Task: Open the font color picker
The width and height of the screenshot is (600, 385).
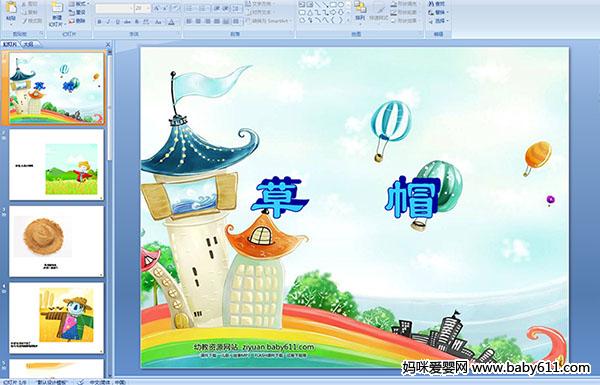Action: pyautogui.click(x=172, y=22)
